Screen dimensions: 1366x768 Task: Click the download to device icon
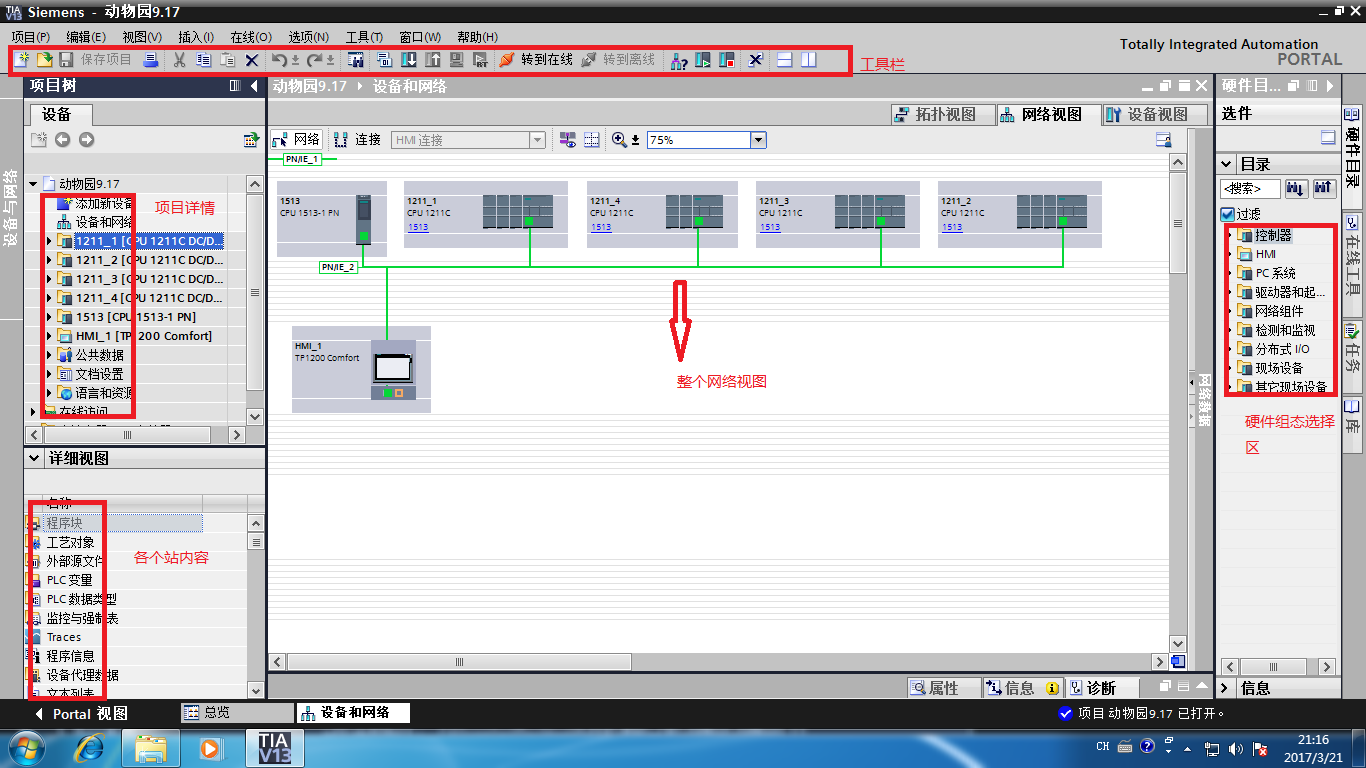[408, 60]
